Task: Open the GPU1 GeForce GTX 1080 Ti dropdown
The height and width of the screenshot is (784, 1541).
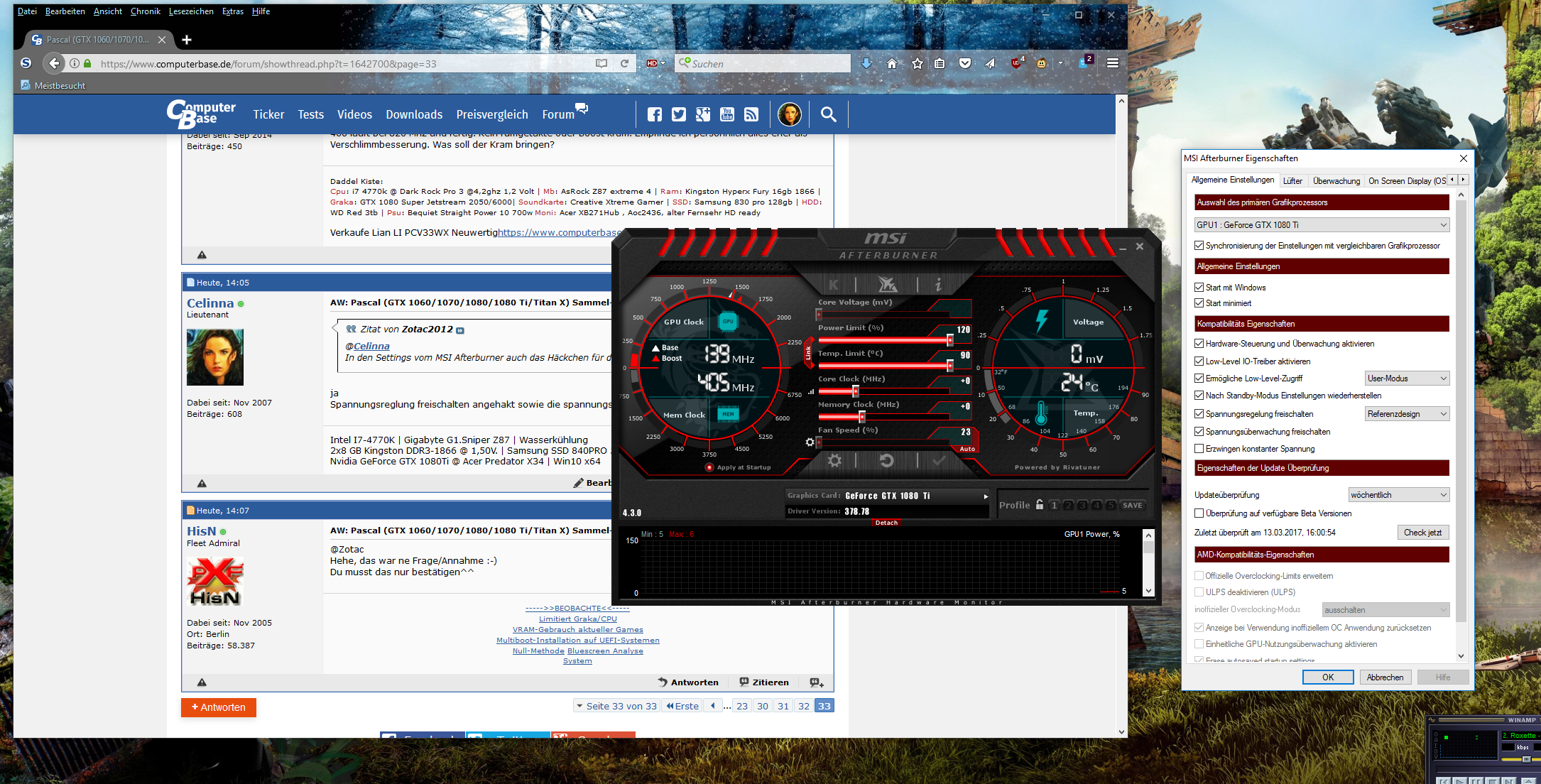Action: (1322, 225)
